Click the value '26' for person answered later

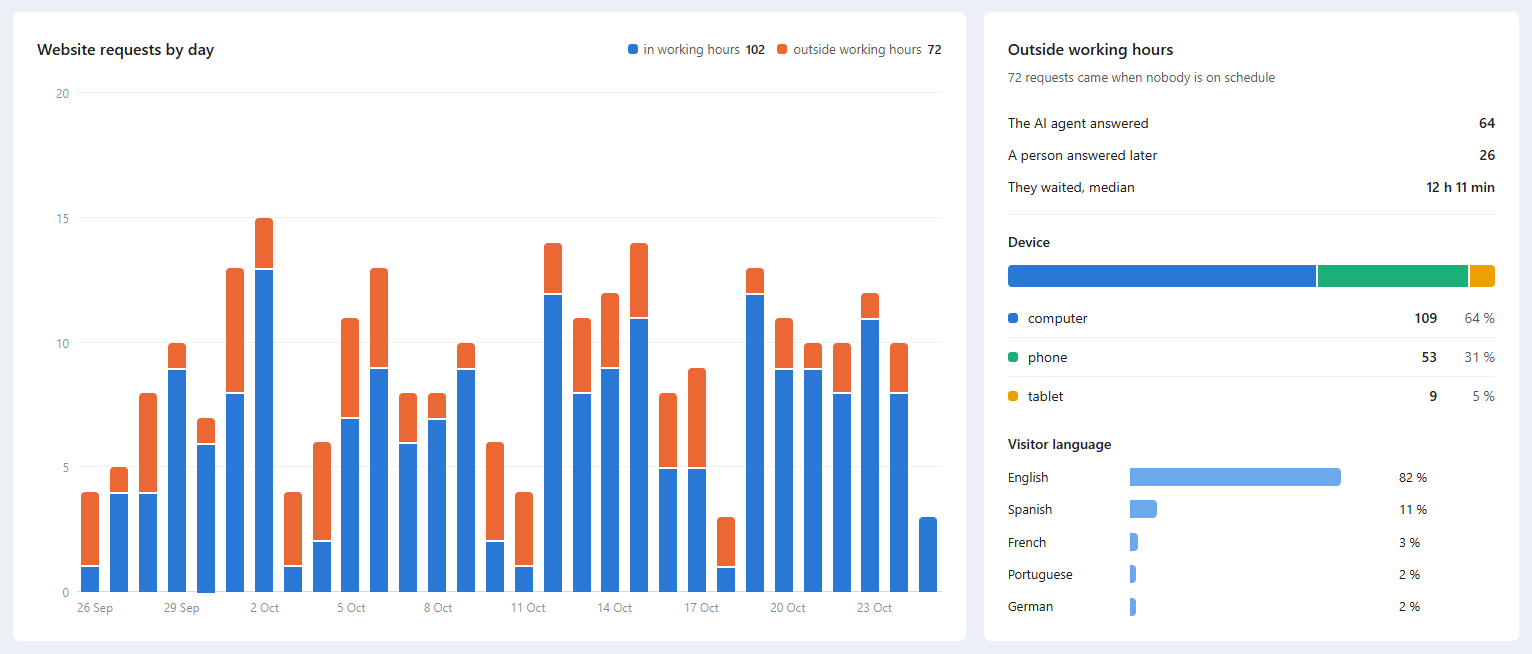[1487, 155]
